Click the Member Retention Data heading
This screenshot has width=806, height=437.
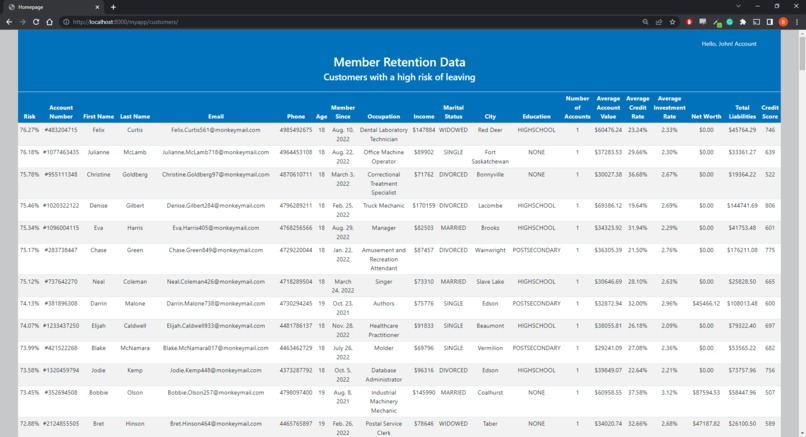coord(399,62)
